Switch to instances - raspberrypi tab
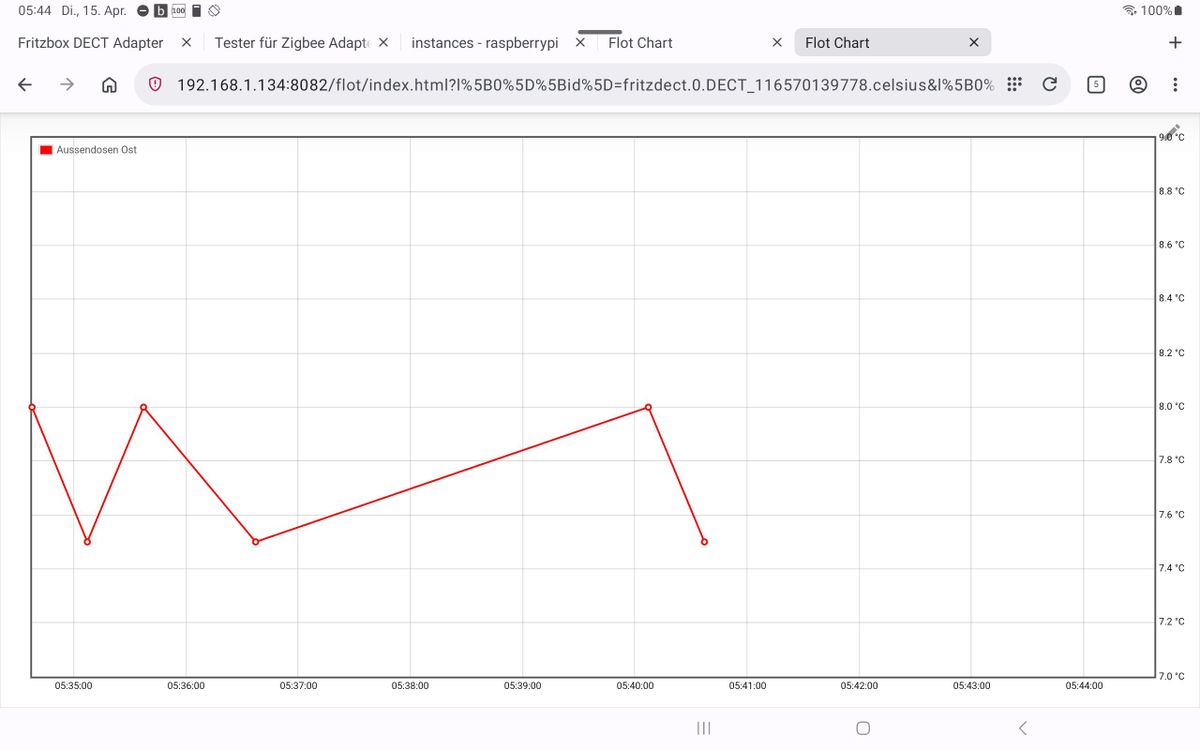 pyautogui.click(x=485, y=43)
